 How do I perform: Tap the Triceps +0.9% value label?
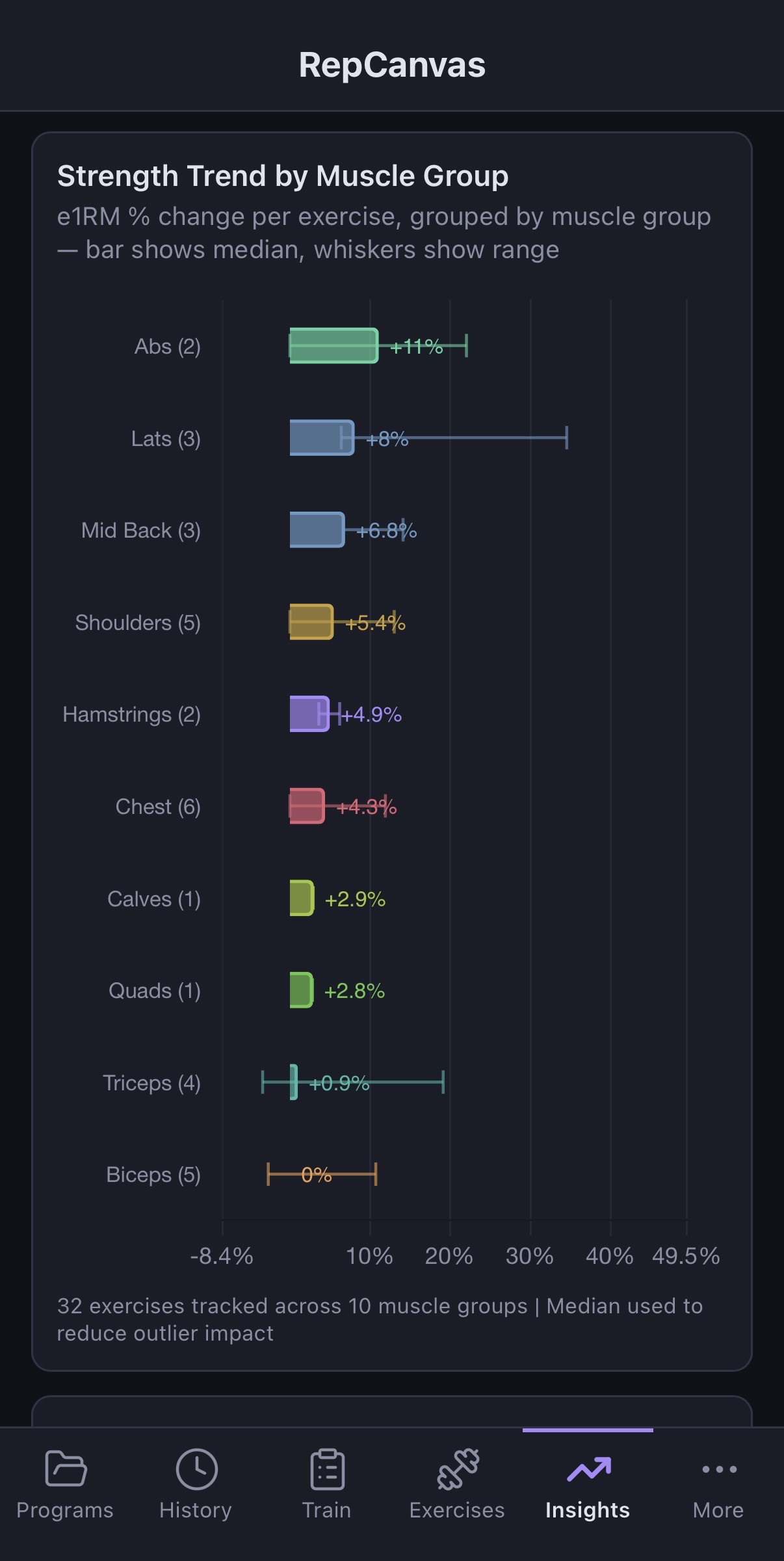click(x=339, y=1083)
